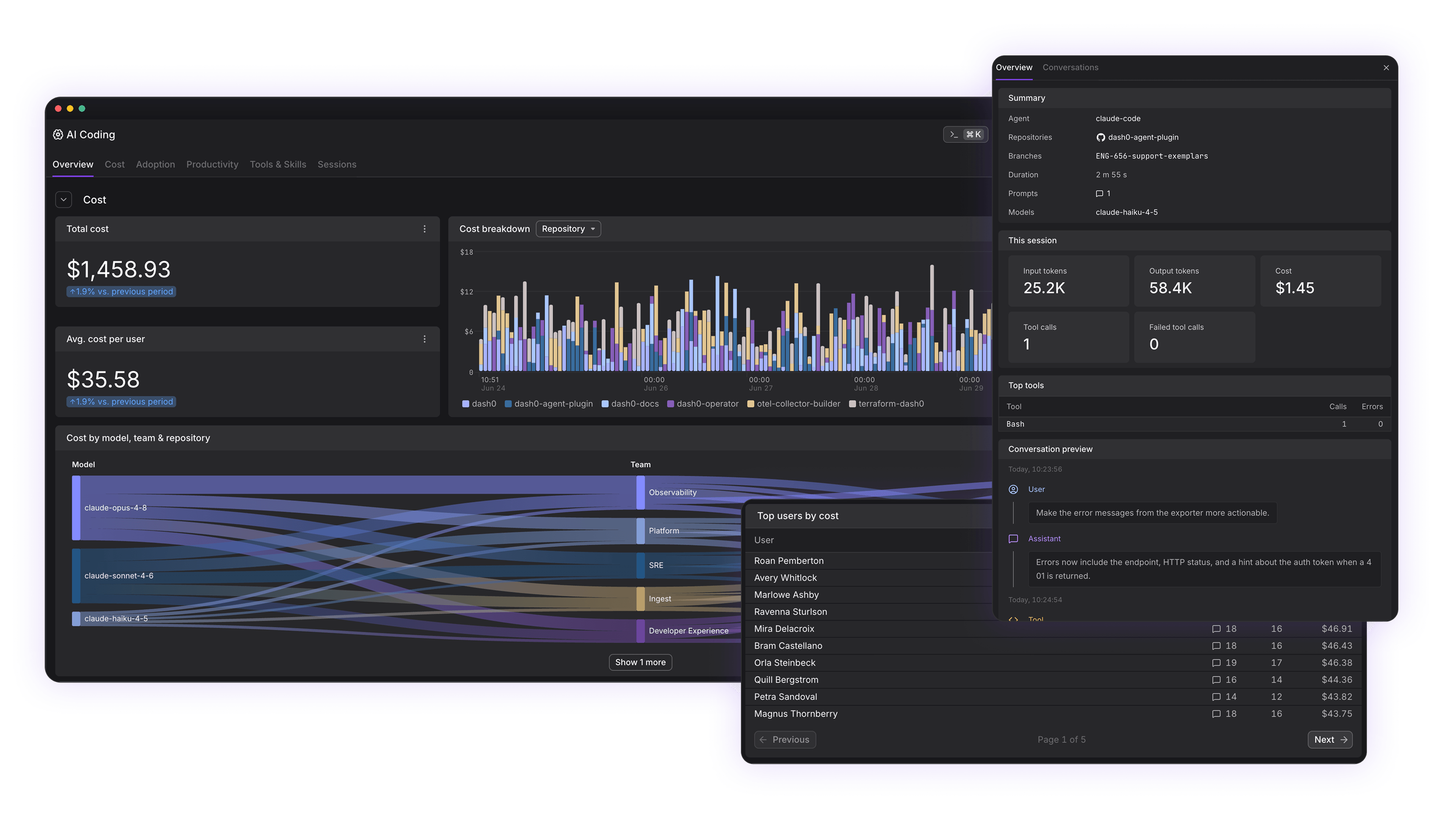Click the Assistant chat icon in conversation
The width and height of the screenshot is (1456, 819).
[x=1014, y=539]
